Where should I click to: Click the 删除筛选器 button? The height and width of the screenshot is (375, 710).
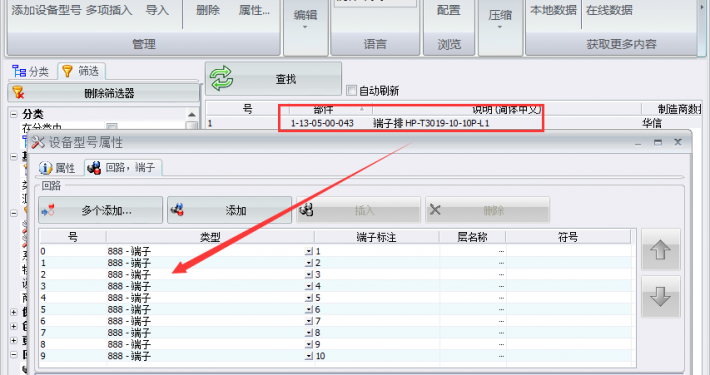(x=103, y=93)
